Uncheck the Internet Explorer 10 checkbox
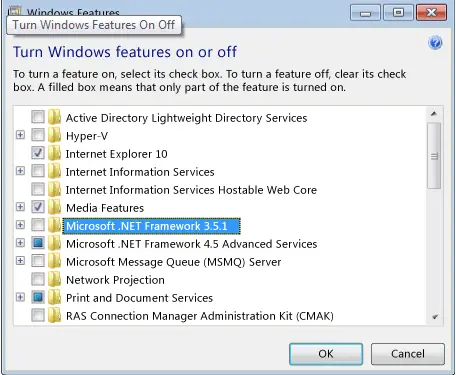The image size is (456, 375). click(x=38, y=153)
